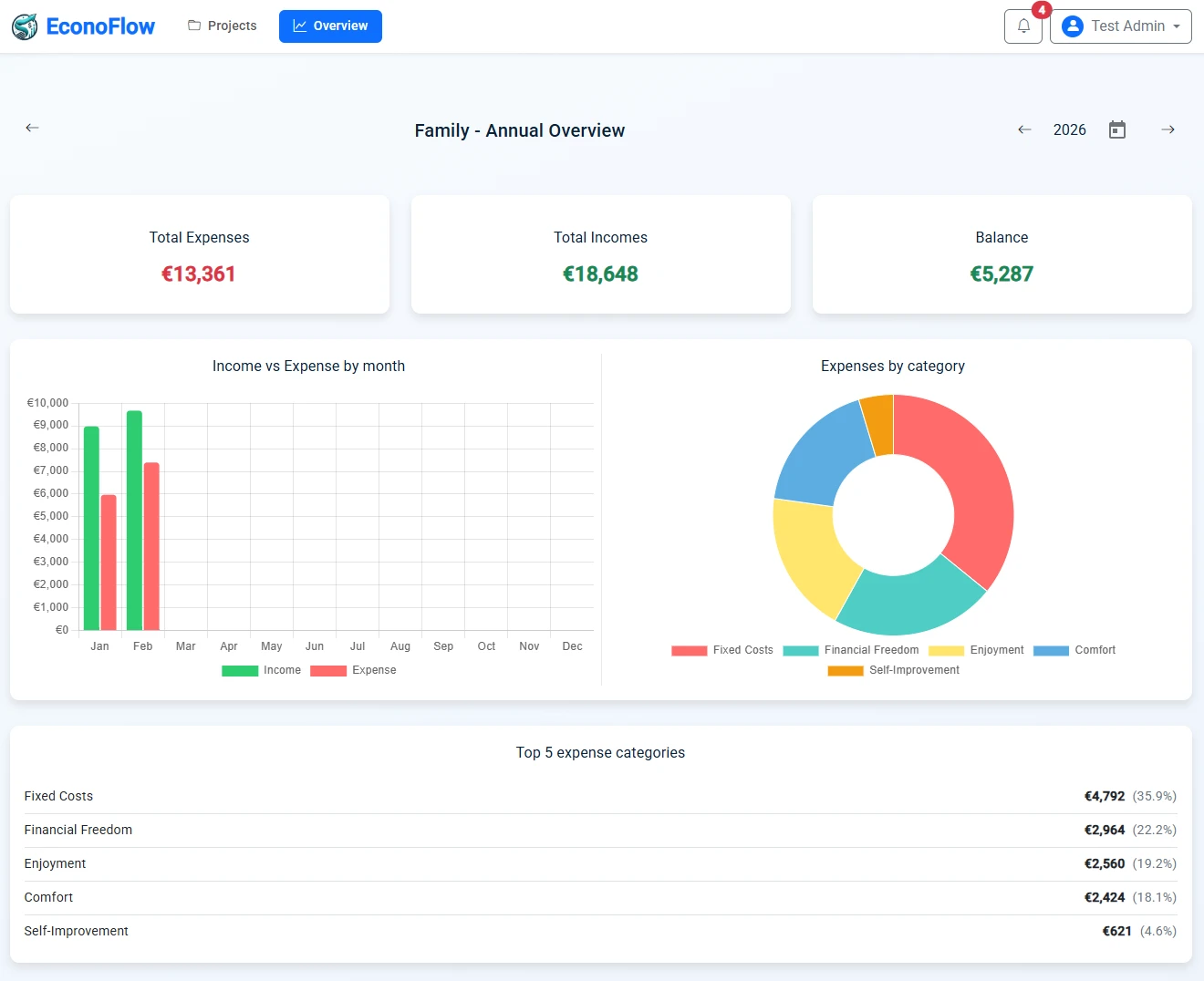Toggle Expense series in chart legend
This screenshot has width=1204, height=981.
coord(354,670)
